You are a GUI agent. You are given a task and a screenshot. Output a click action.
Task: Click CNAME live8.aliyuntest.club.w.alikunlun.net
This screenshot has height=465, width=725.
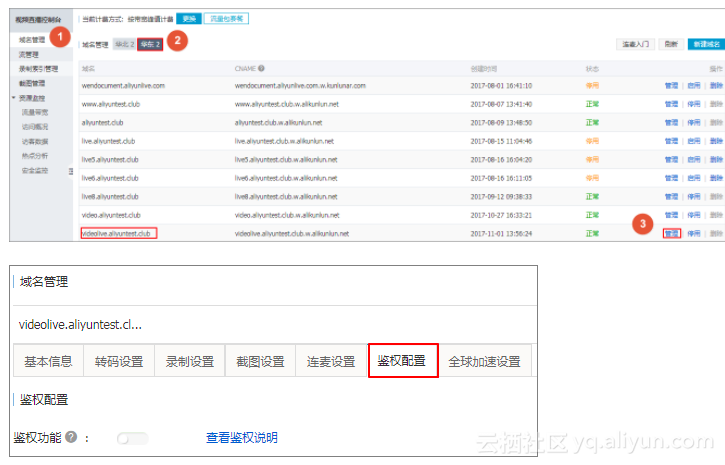[x=286, y=196]
